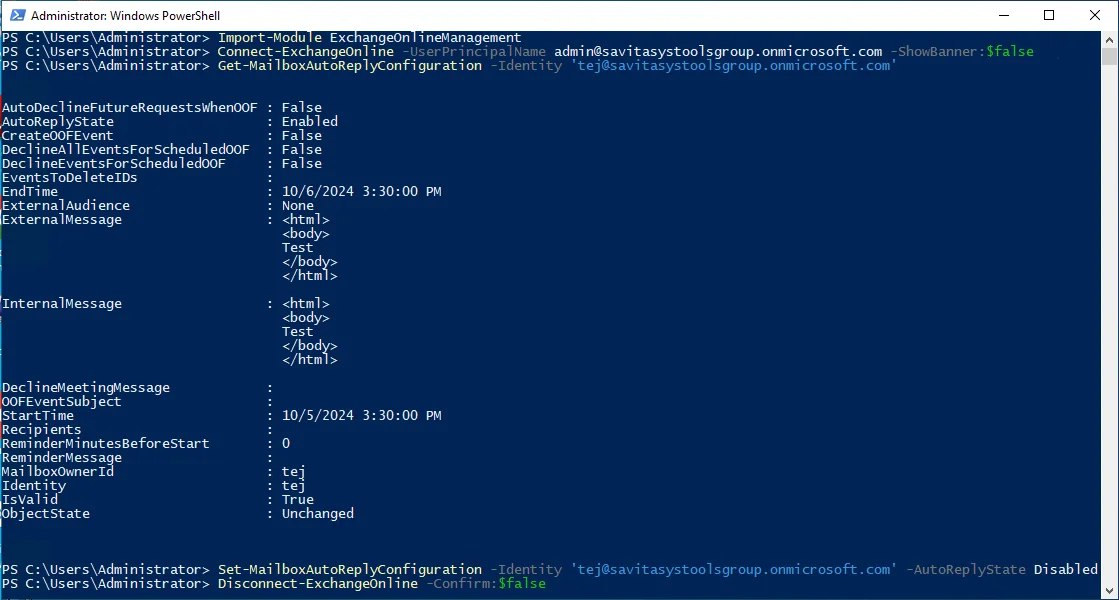
Task: Click the vertical scrollbar thumb
Action: point(1109,56)
